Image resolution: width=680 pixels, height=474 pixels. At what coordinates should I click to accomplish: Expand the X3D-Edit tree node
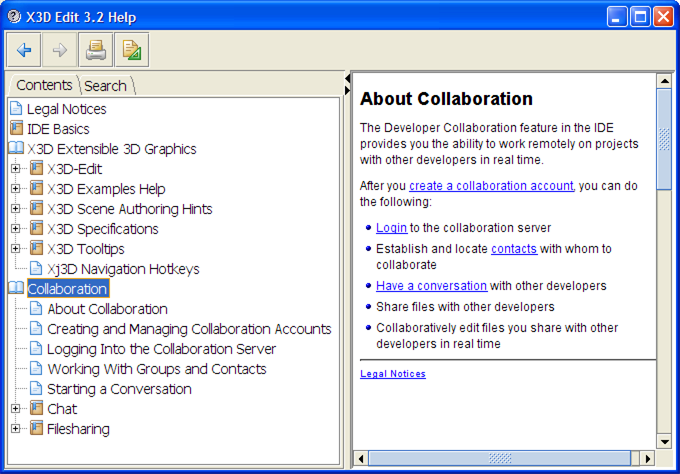click(16, 169)
